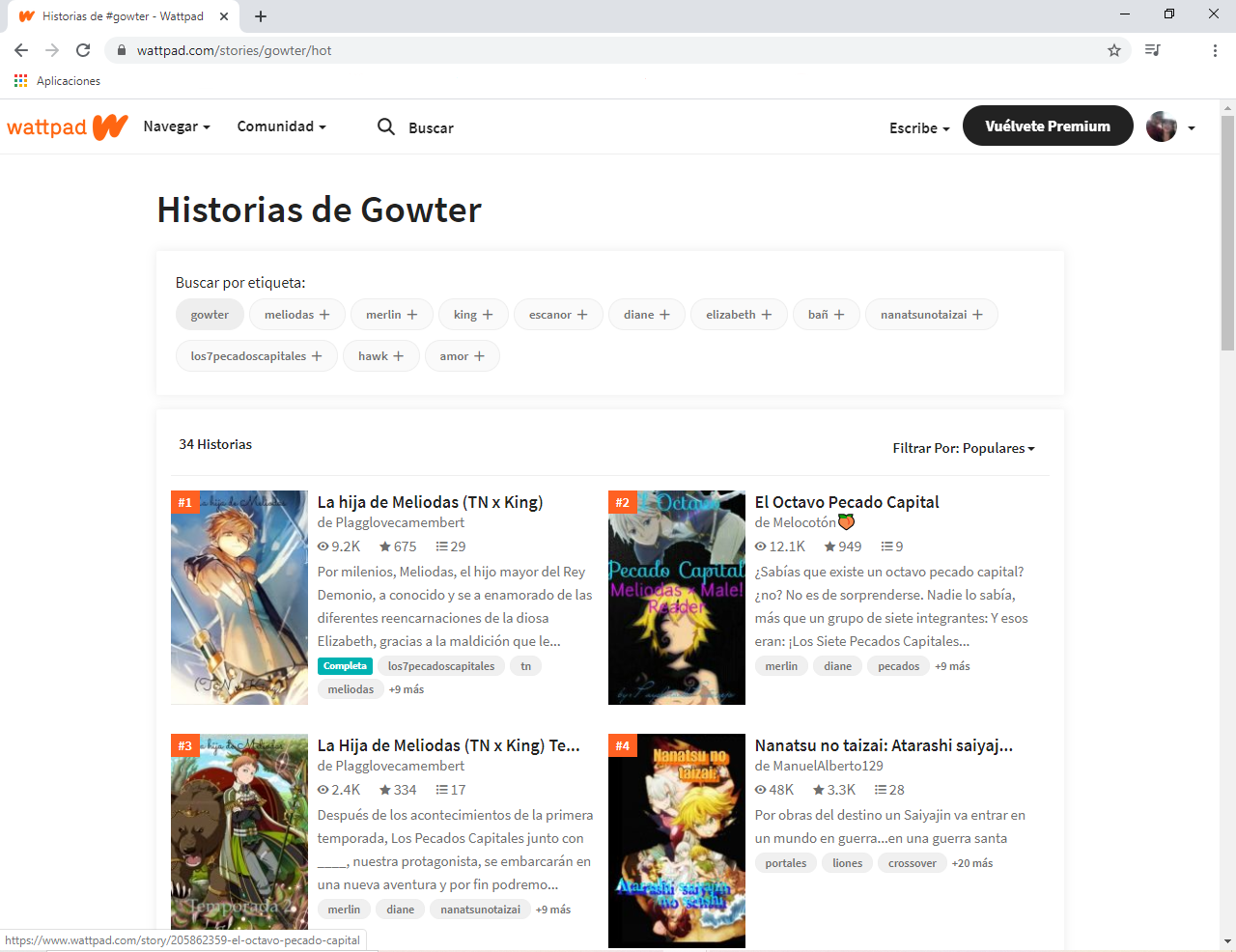Click +20 más on story #4
1236x952 pixels.
click(x=972, y=863)
